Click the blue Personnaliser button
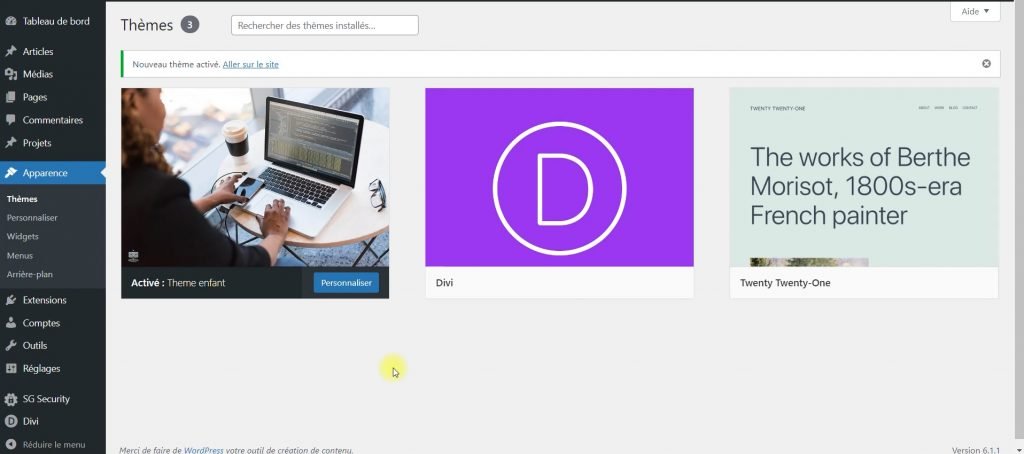This screenshot has width=1024, height=454. pyautogui.click(x=346, y=283)
